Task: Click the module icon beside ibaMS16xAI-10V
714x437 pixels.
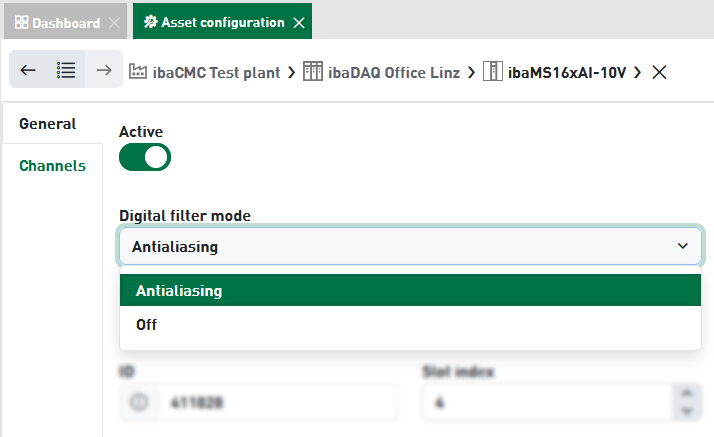Action: (x=492, y=71)
